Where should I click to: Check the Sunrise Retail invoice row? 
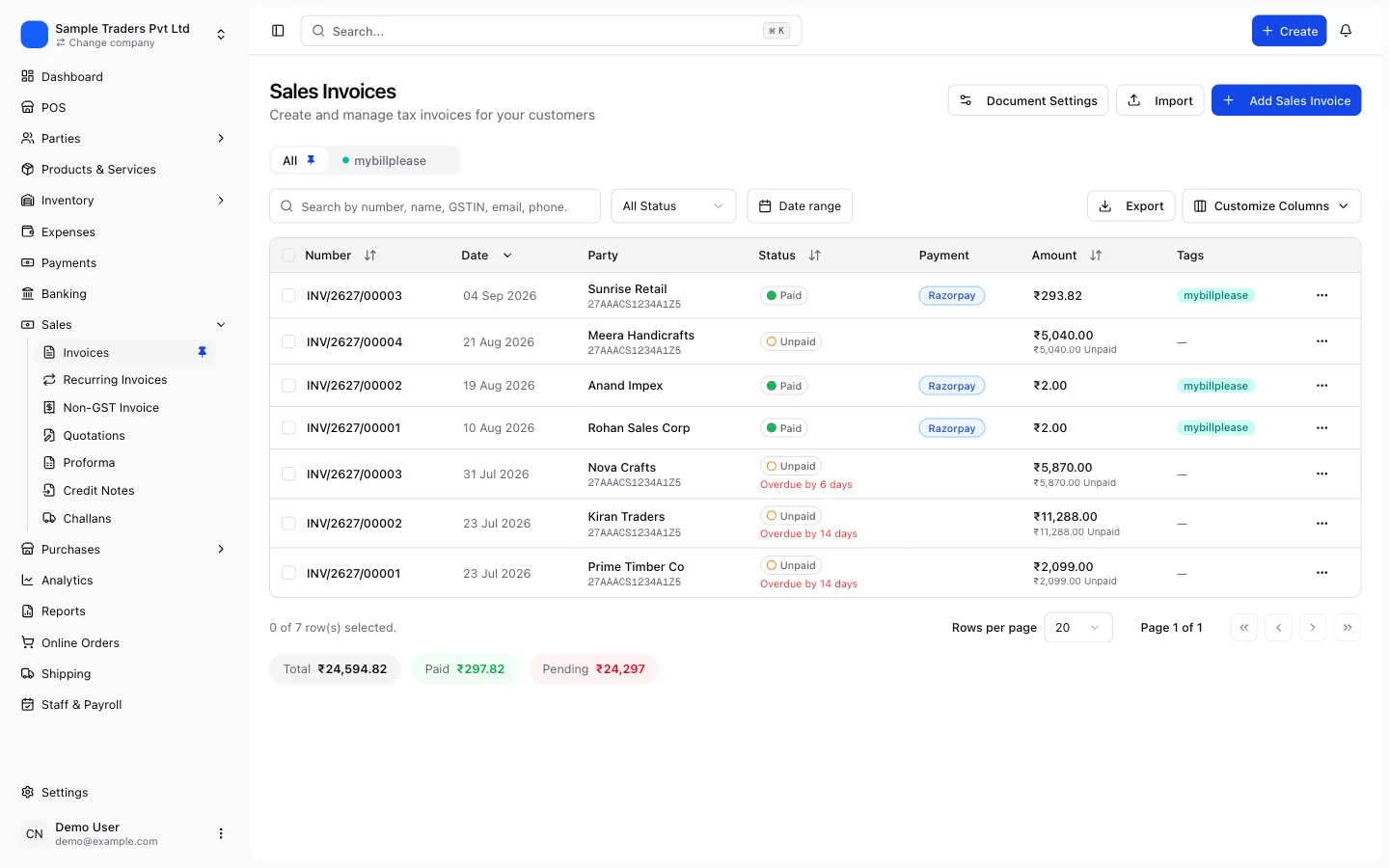pos(288,295)
